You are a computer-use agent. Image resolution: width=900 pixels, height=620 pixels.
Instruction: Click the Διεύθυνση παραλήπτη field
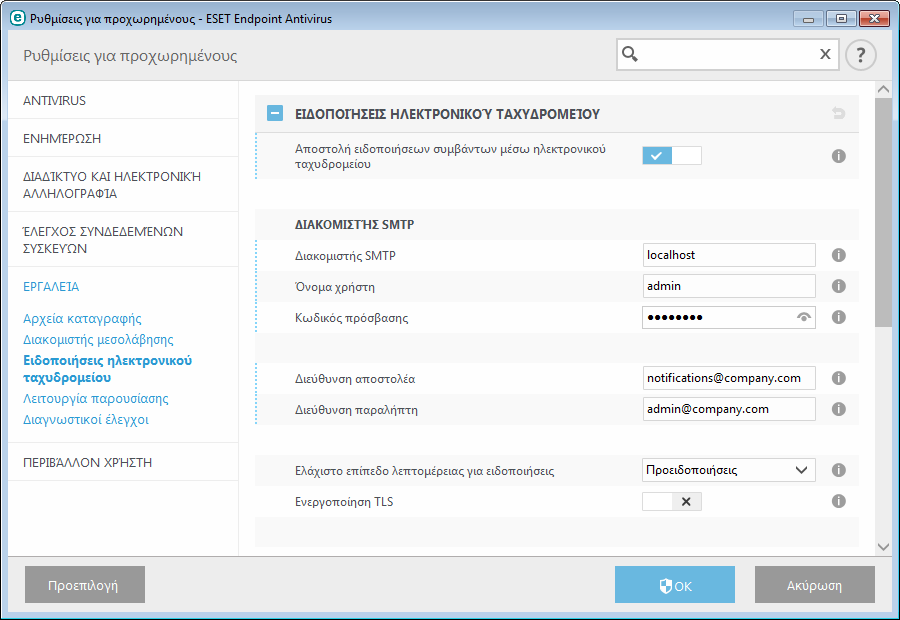pos(729,409)
